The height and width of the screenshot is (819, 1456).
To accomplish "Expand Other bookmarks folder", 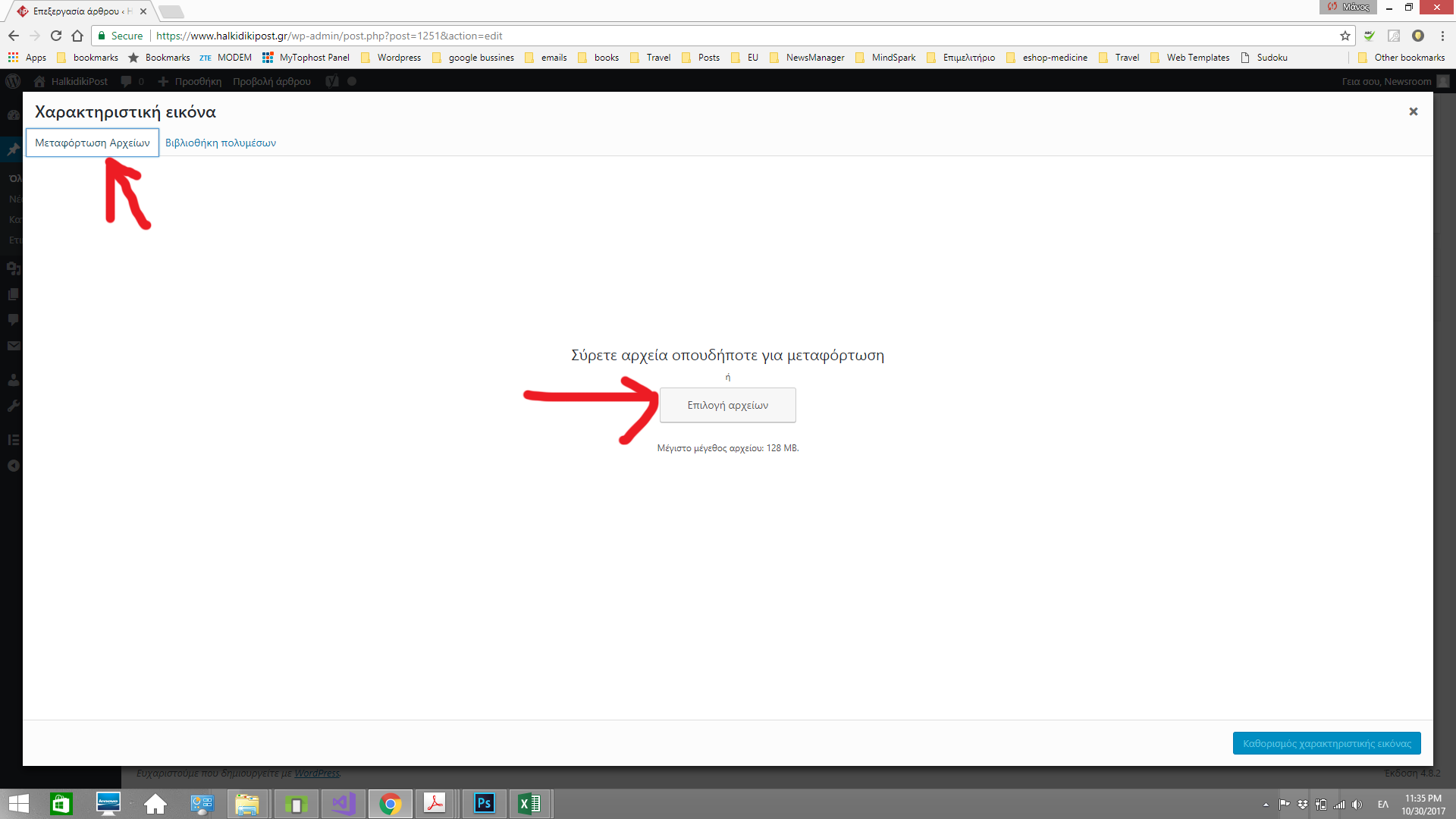I will pyautogui.click(x=1401, y=58).
